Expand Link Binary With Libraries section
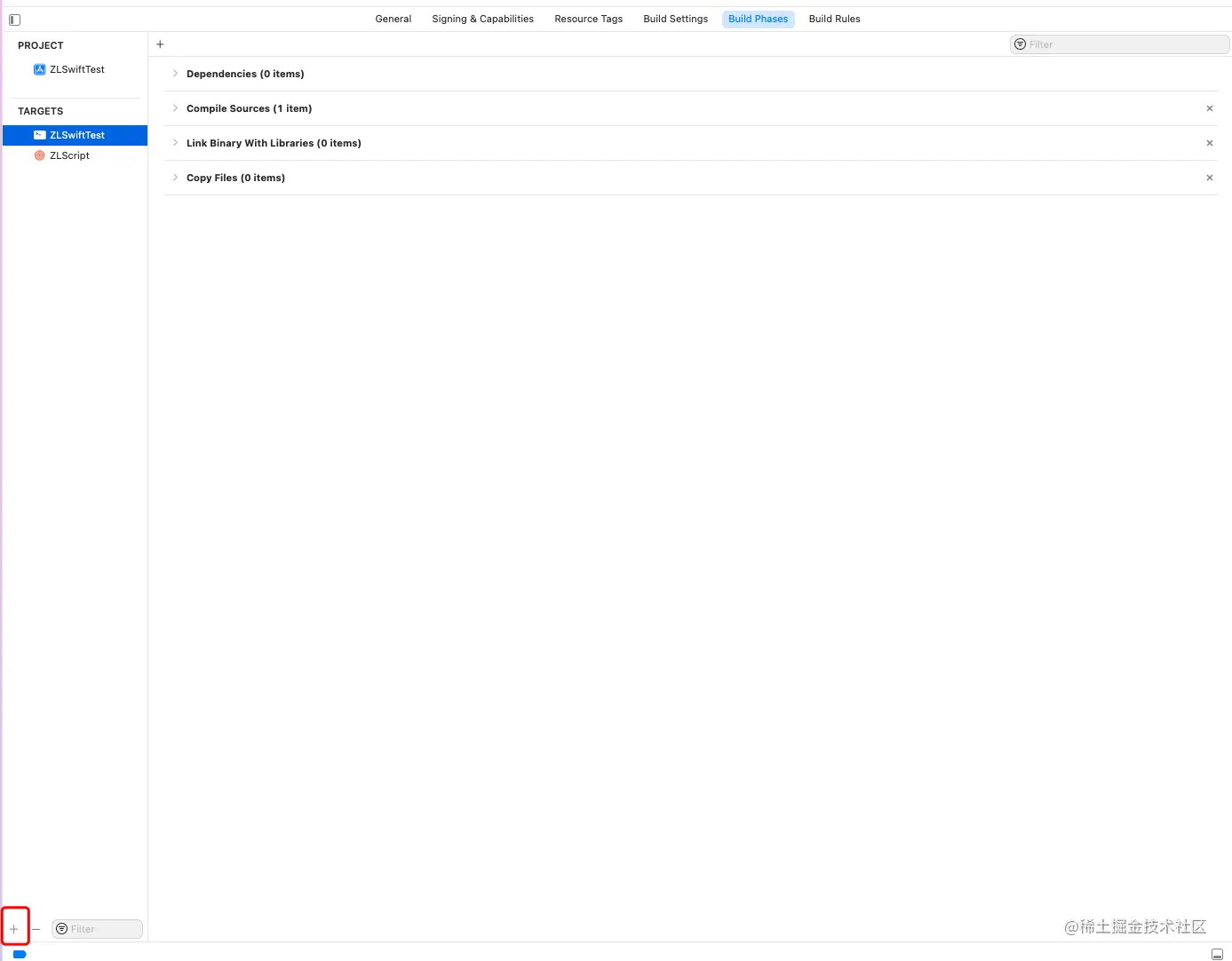The height and width of the screenshot is (961, 1232). point(175,143)
